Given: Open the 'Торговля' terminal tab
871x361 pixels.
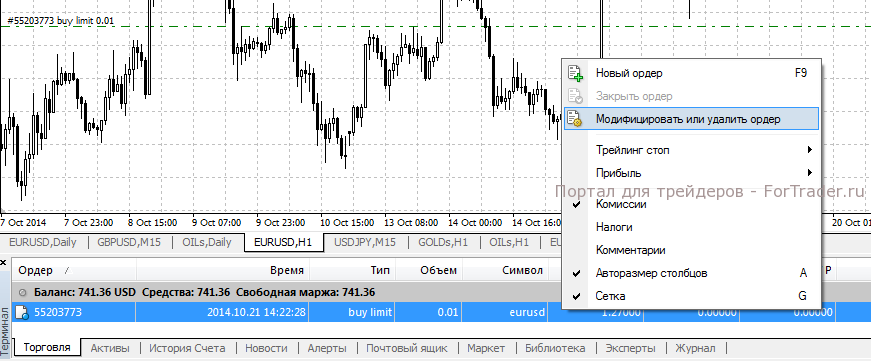Looking at the screenshot, I should (47, 348).
